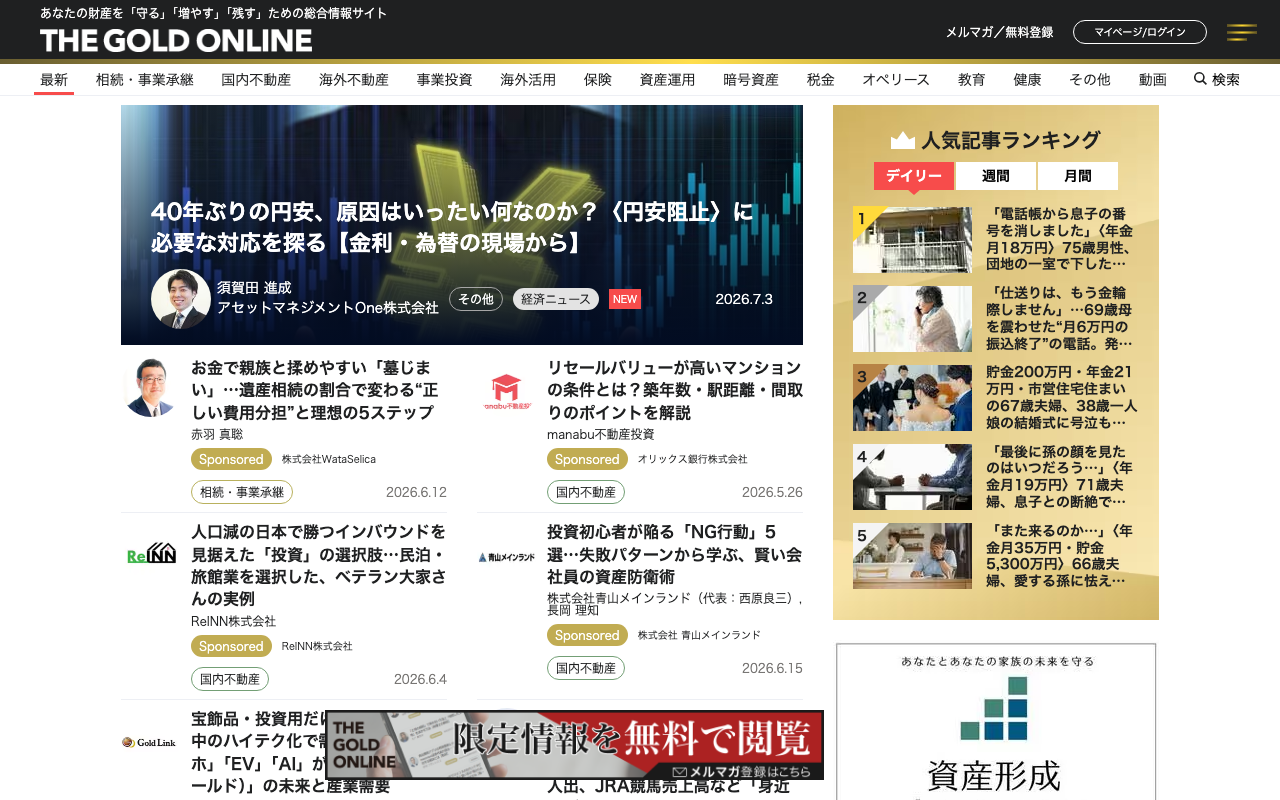Open ranking 4 thumbnail image
Viewport: 1280px width, 800px height.
[x=912, y=477]
